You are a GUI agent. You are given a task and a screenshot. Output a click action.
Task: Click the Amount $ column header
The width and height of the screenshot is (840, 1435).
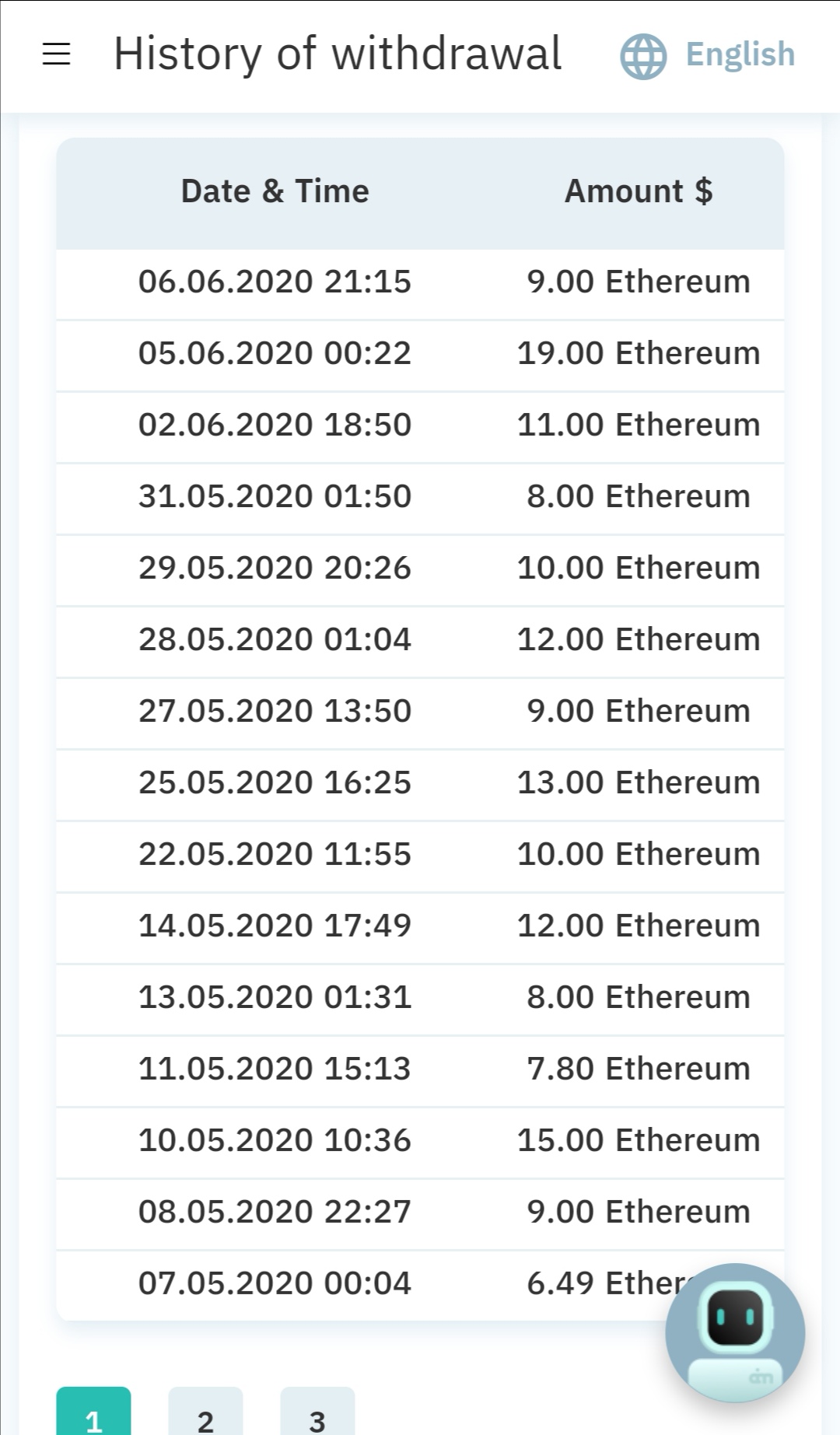tap(638, 191)
